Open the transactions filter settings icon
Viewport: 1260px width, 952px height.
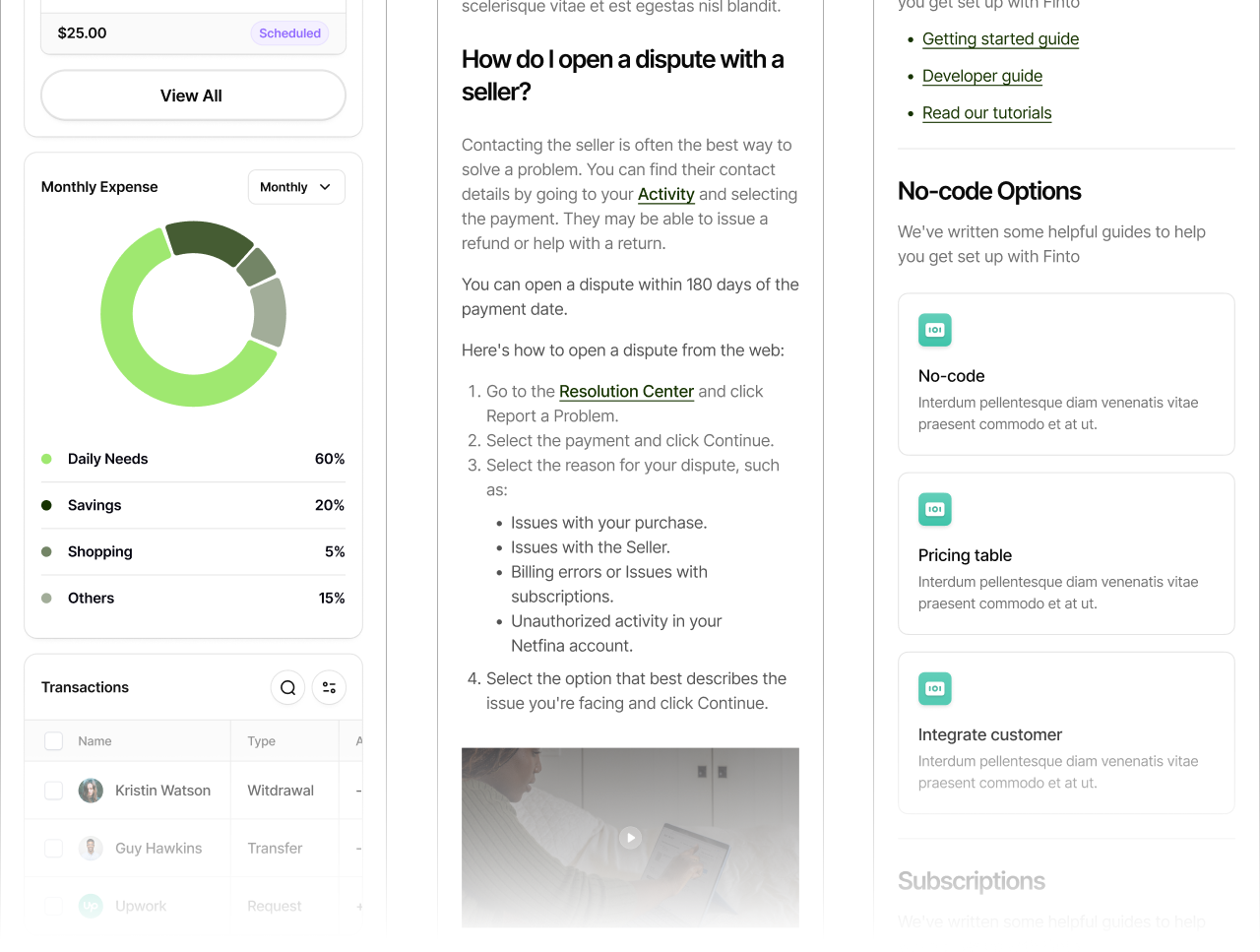329,687
